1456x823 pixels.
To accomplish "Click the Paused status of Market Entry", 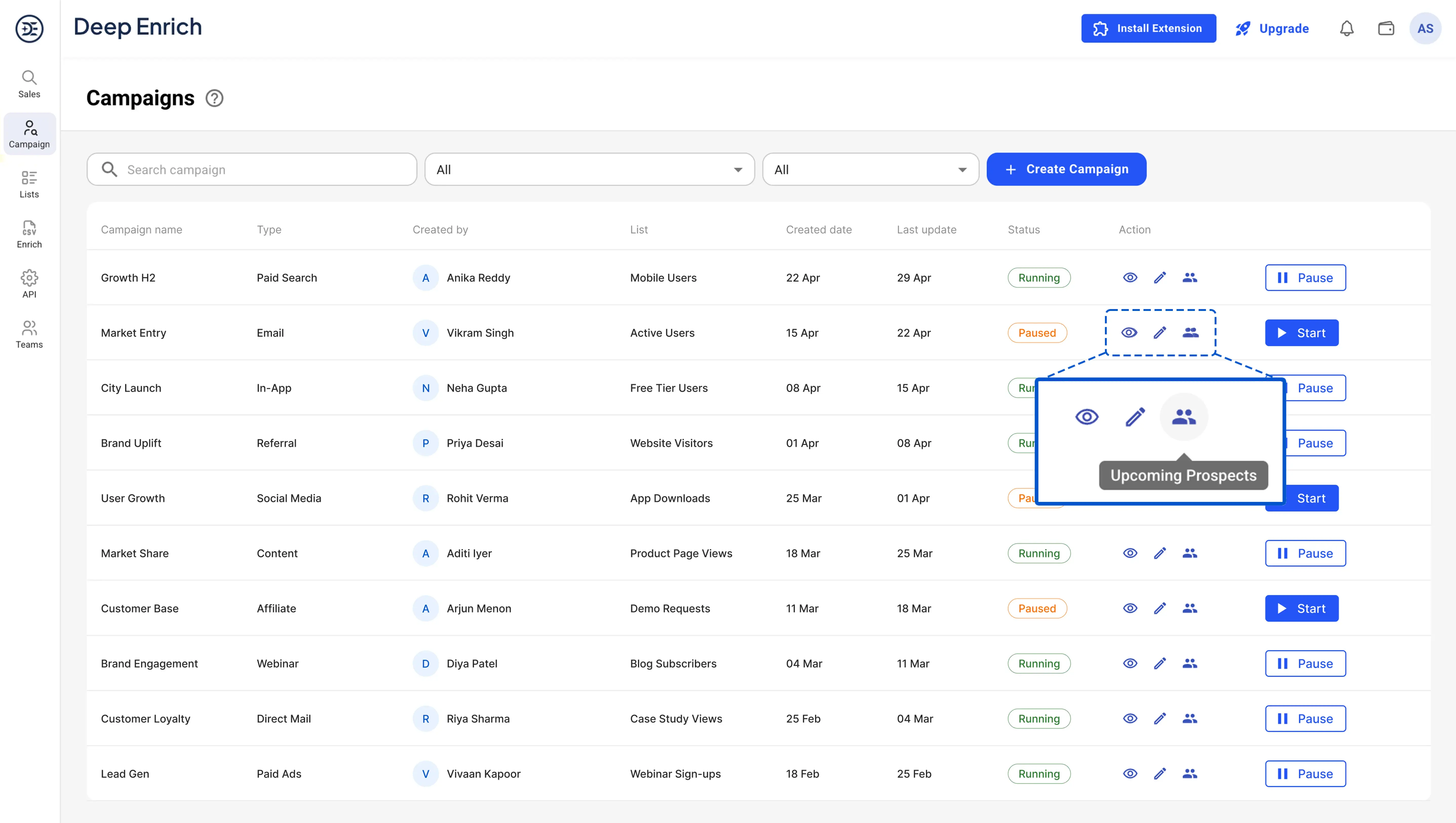I will pos(1037,332).
